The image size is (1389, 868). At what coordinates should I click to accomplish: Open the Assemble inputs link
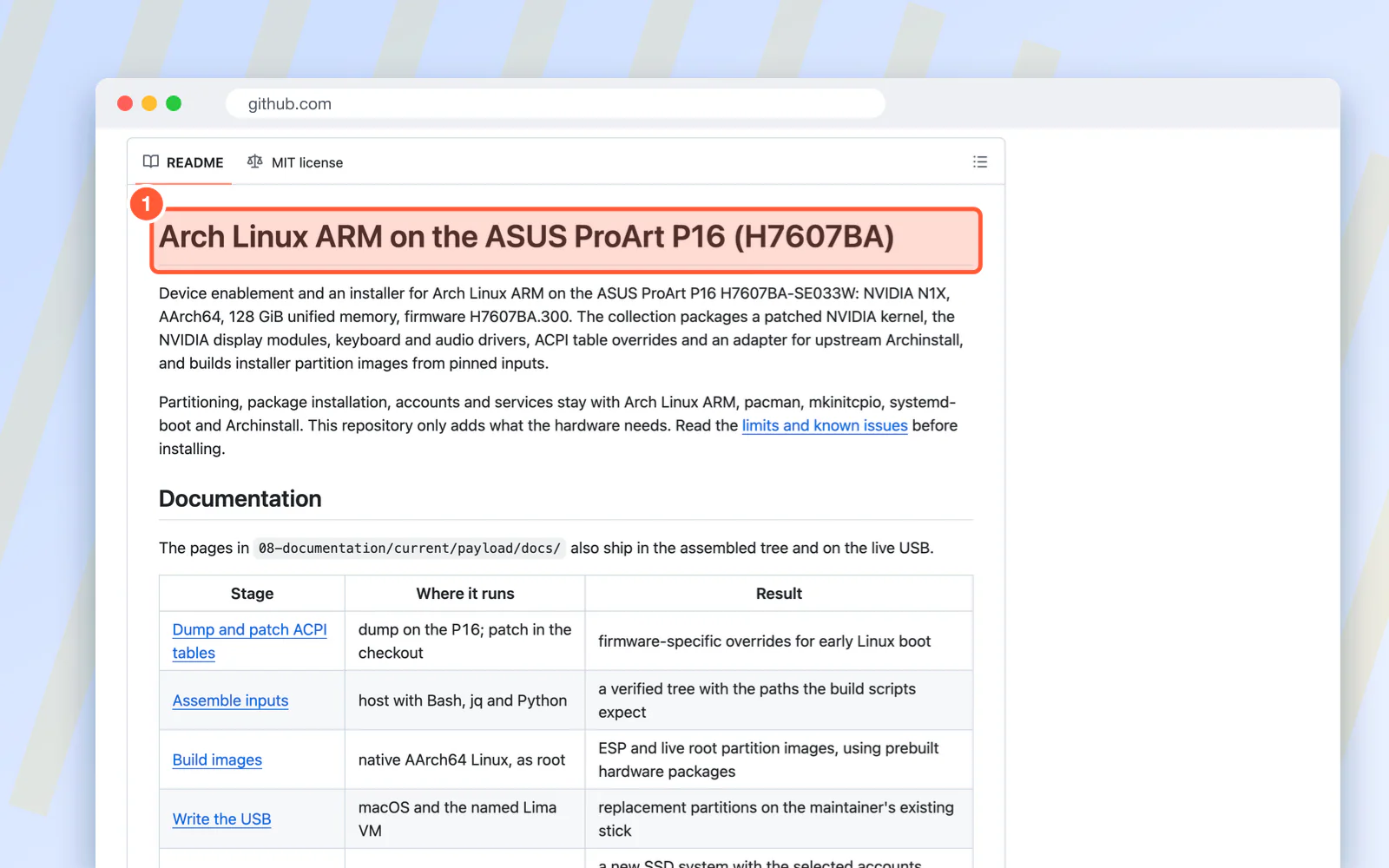(x=230, y=700)
